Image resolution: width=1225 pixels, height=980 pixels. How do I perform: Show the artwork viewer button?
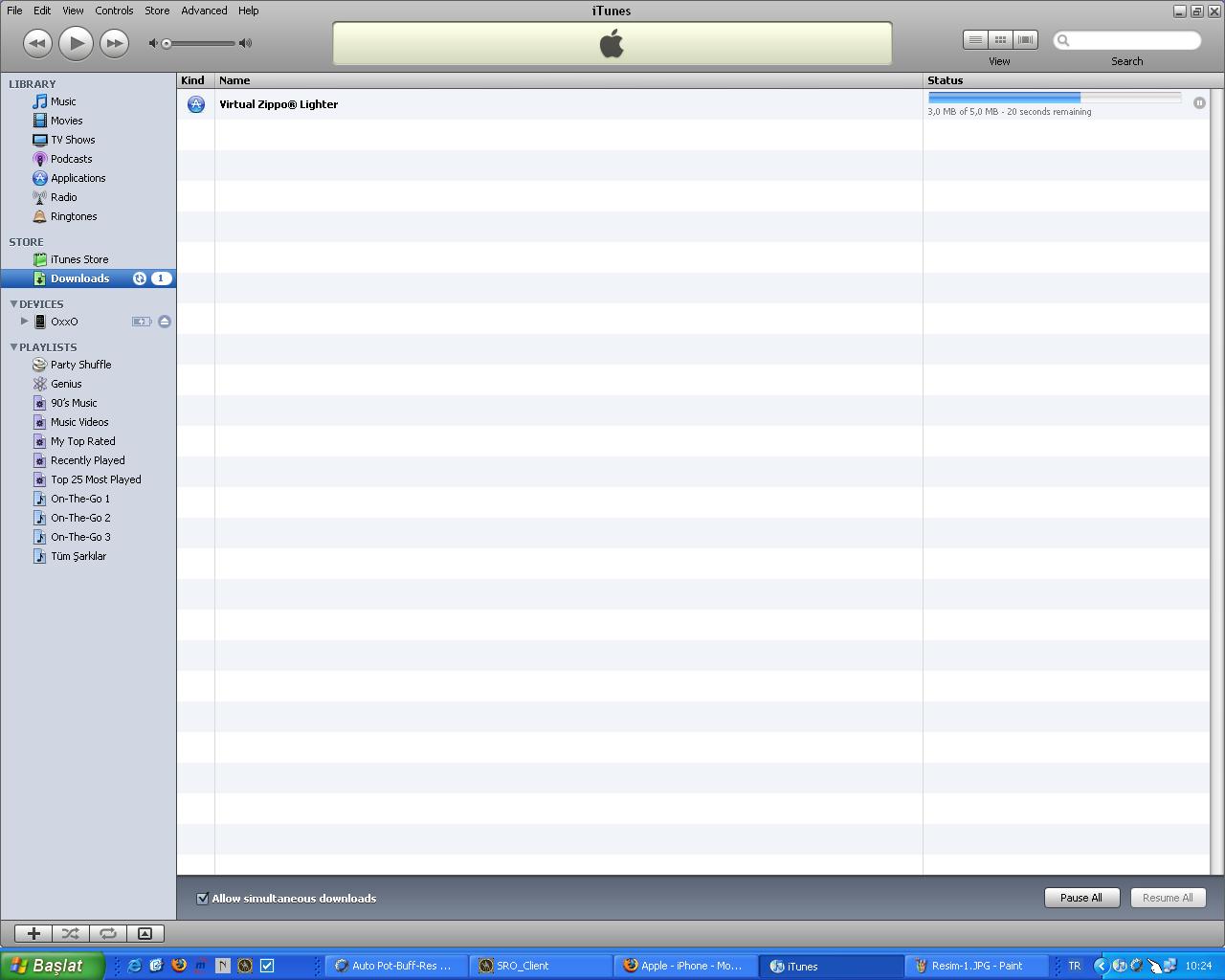pyautogui.click(x=145, y=933)
